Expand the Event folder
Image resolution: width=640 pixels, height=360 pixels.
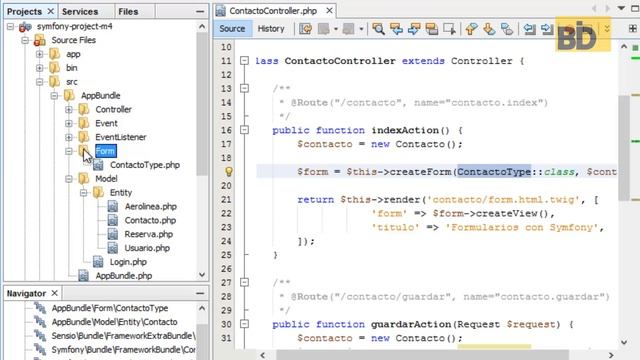69,123
